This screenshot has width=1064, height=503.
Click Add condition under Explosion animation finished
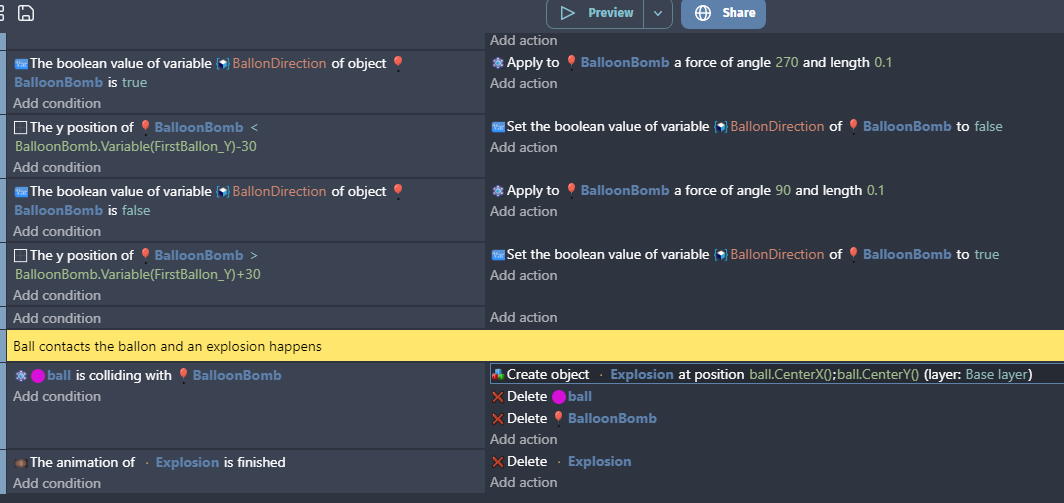click(57, 484)
